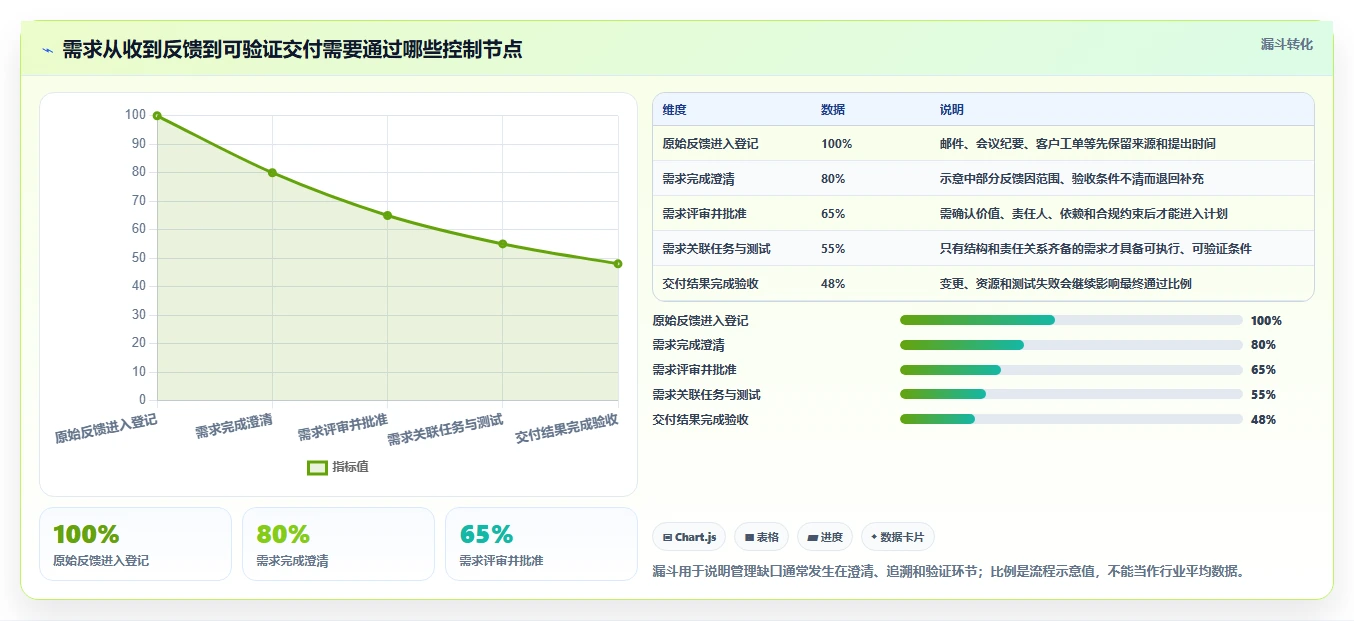Open the 80% 需求完成澄清 card
The height and width of the screenshot is (621, 1354).
[338, 544]
